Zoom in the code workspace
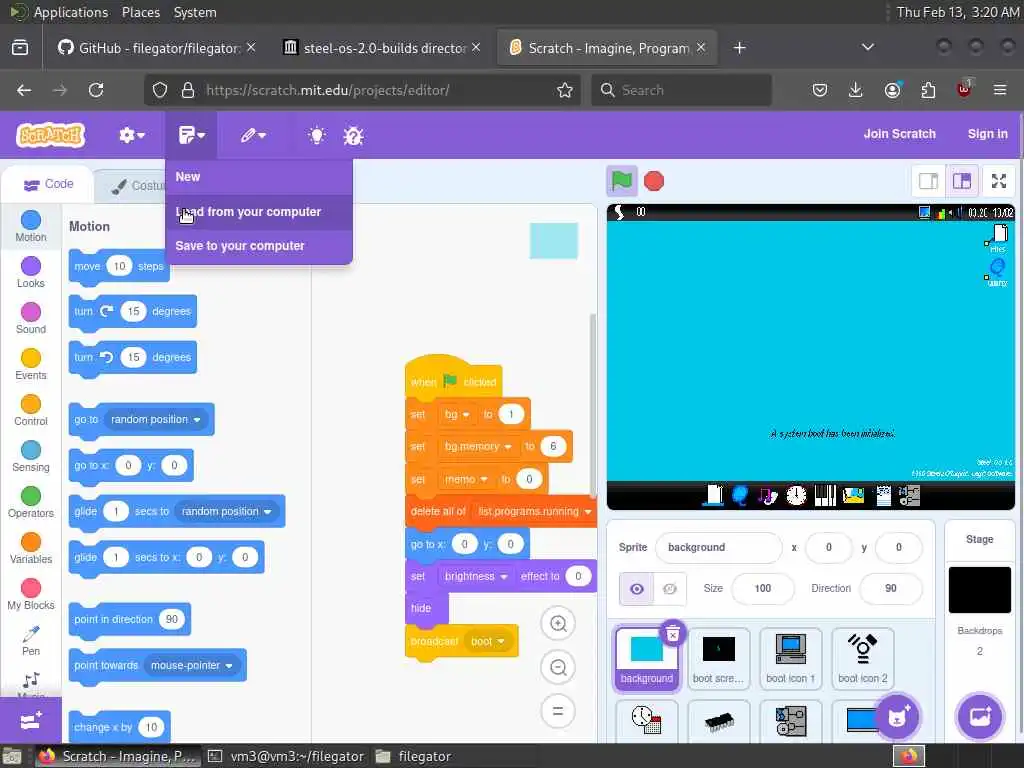 [558, 624]
